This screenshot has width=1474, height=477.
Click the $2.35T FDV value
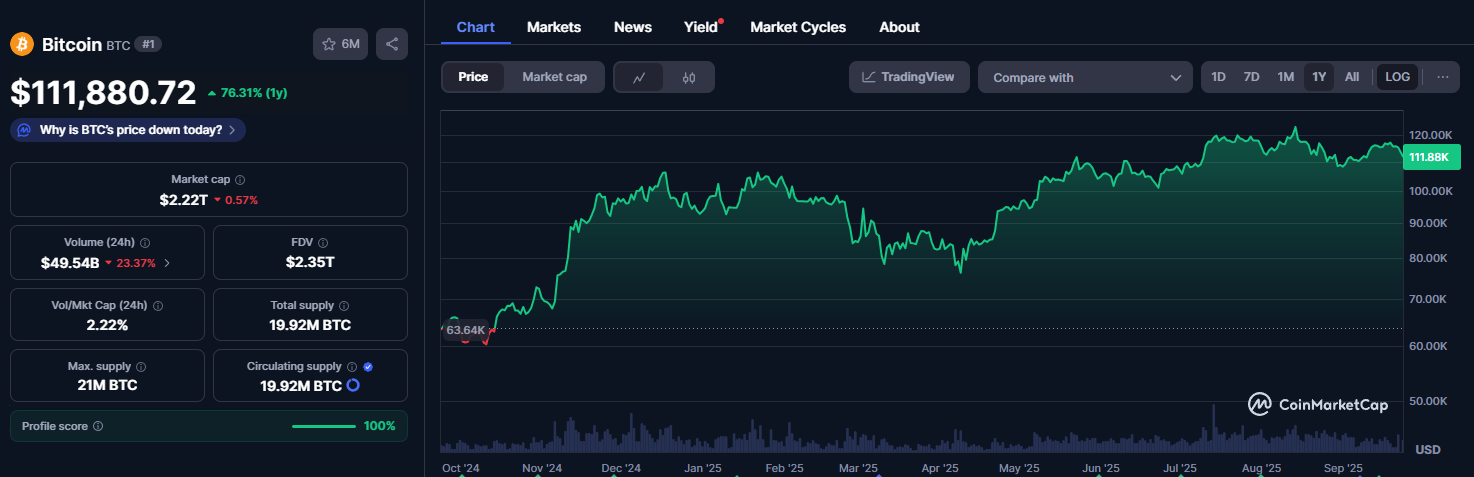pyautogui.click(x=311, y=263)
